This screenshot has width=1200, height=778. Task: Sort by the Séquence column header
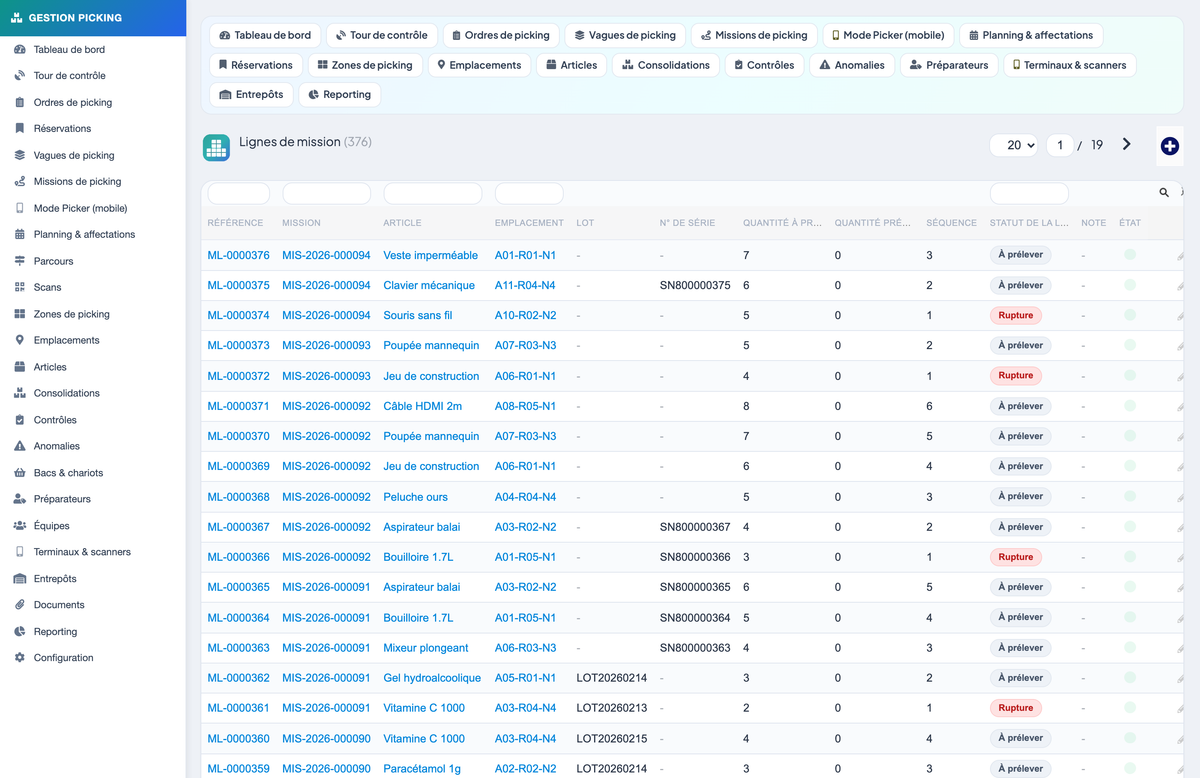point(951,223)
